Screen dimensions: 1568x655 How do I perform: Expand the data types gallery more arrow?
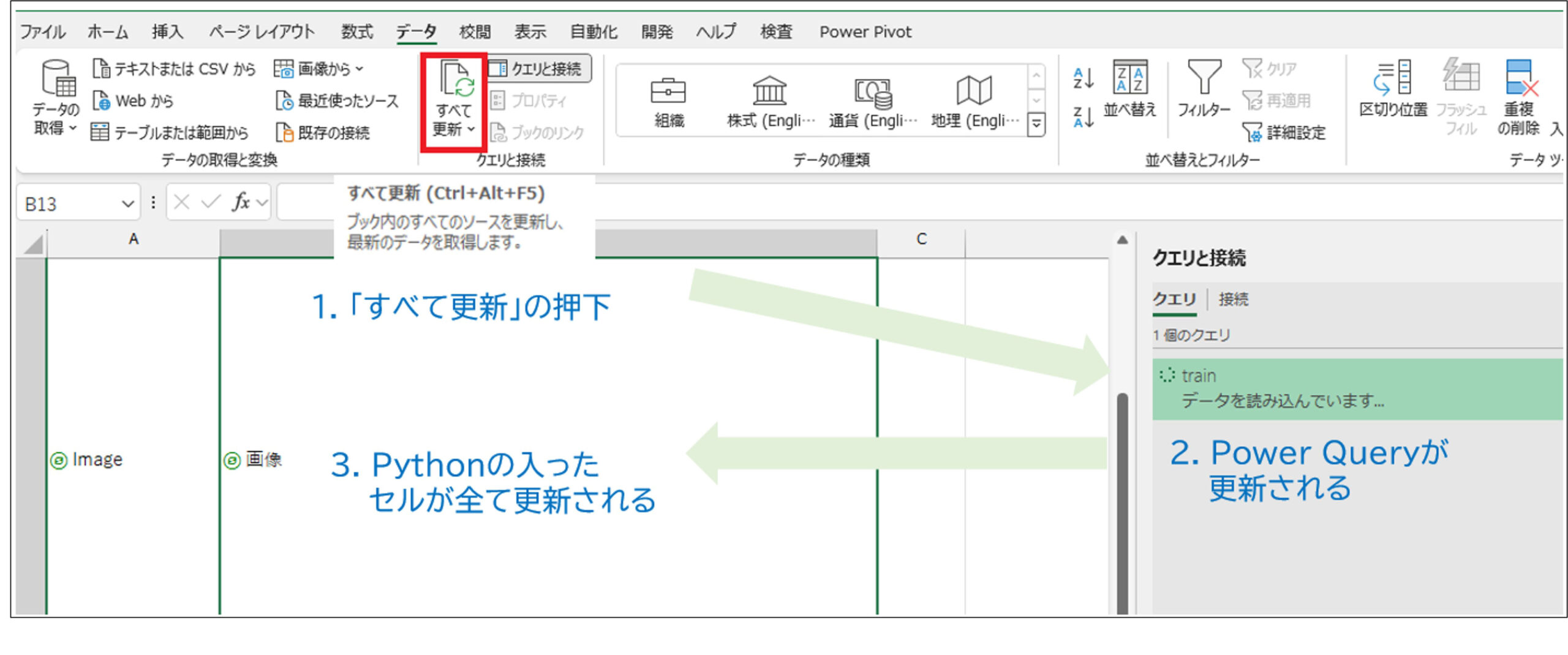1036,124
